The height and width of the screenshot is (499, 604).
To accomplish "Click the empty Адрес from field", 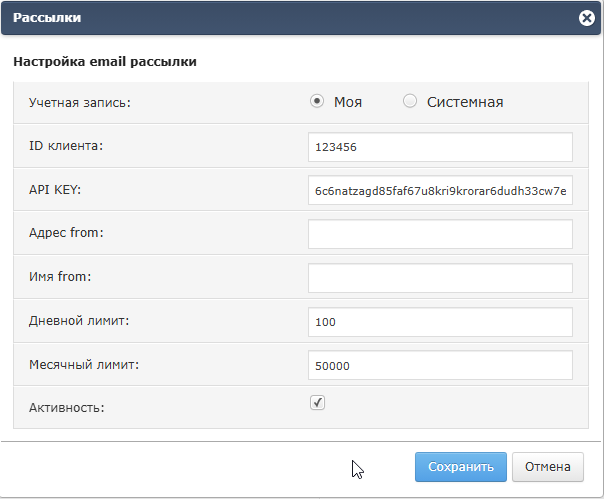I will tap(440, 234).
